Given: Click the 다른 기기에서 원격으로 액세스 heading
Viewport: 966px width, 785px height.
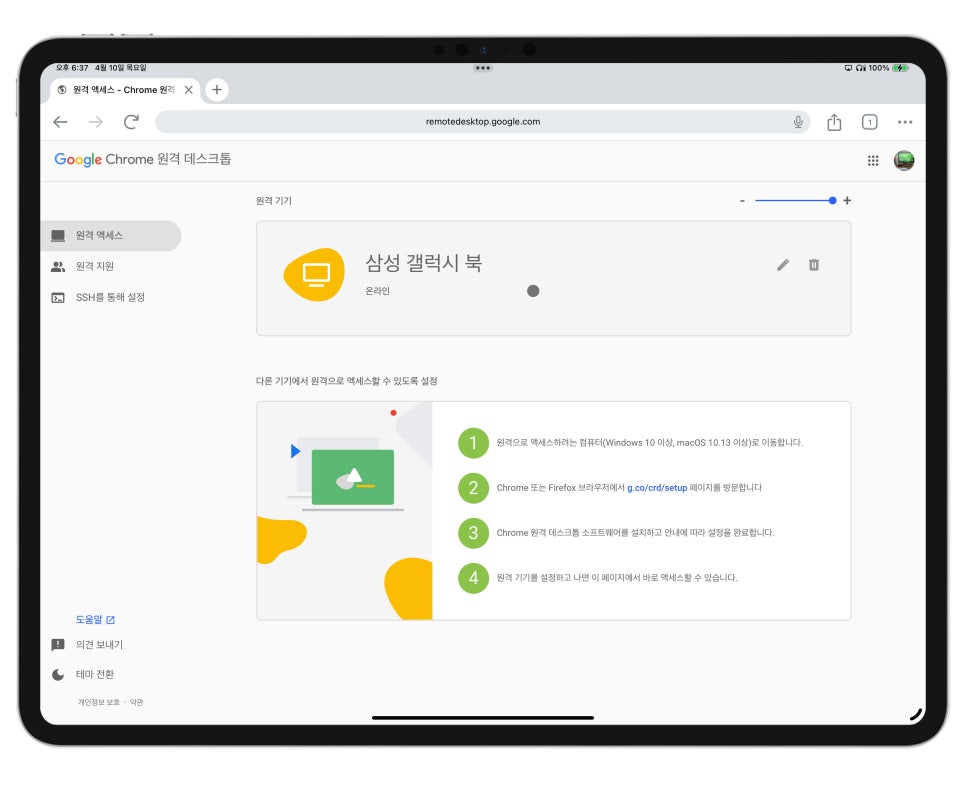Looking at the screenshot, I should [x=346, y=381].
